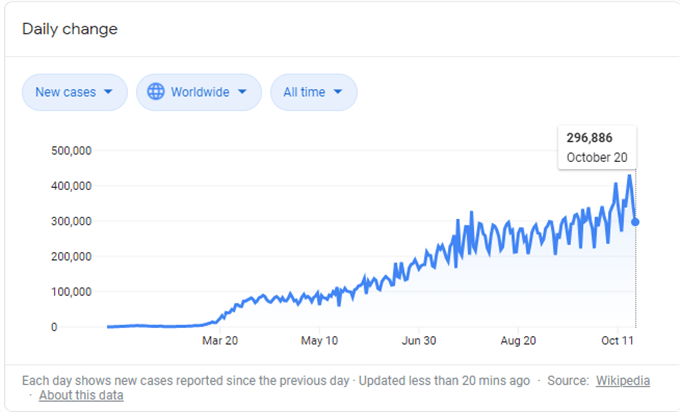Click the globe icon beside Worldwide
Image resolution: width=680 pixels, height=412 pixels.
(156, 92)
